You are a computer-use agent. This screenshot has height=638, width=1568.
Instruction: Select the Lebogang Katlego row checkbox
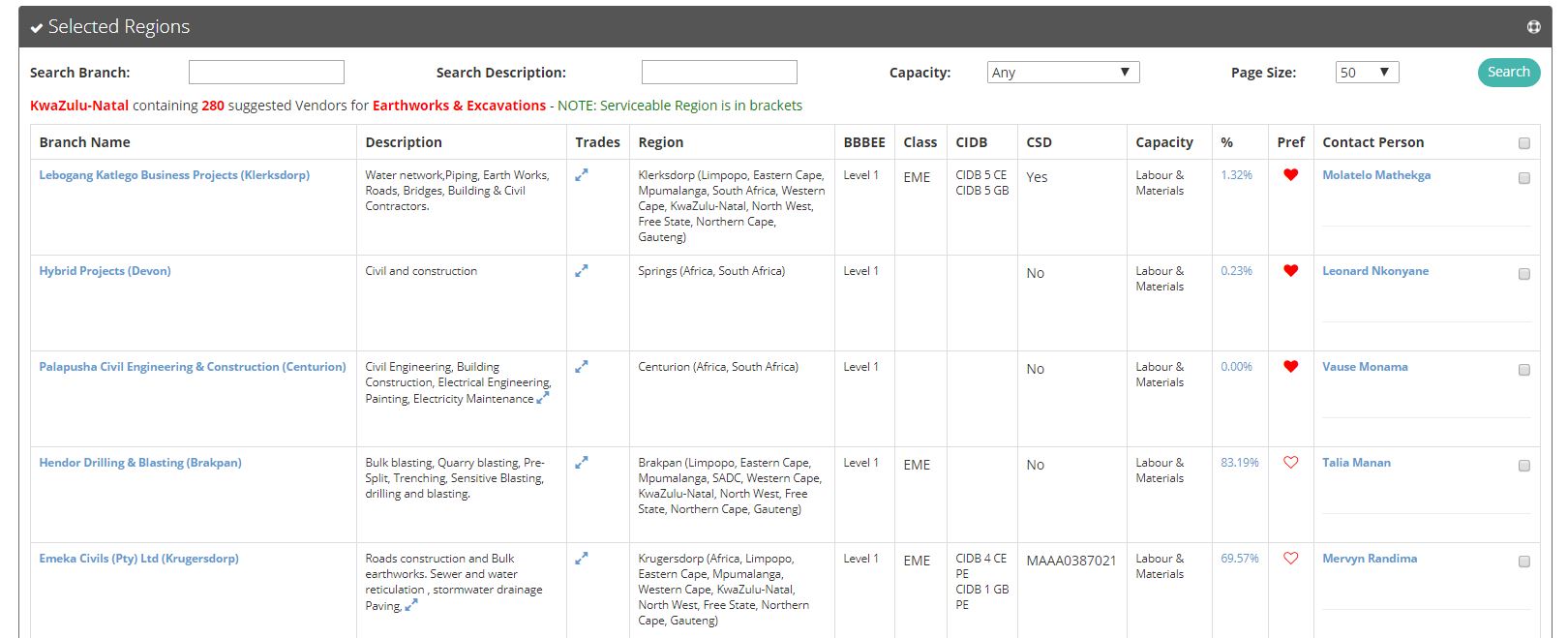tap(1524, 178)
